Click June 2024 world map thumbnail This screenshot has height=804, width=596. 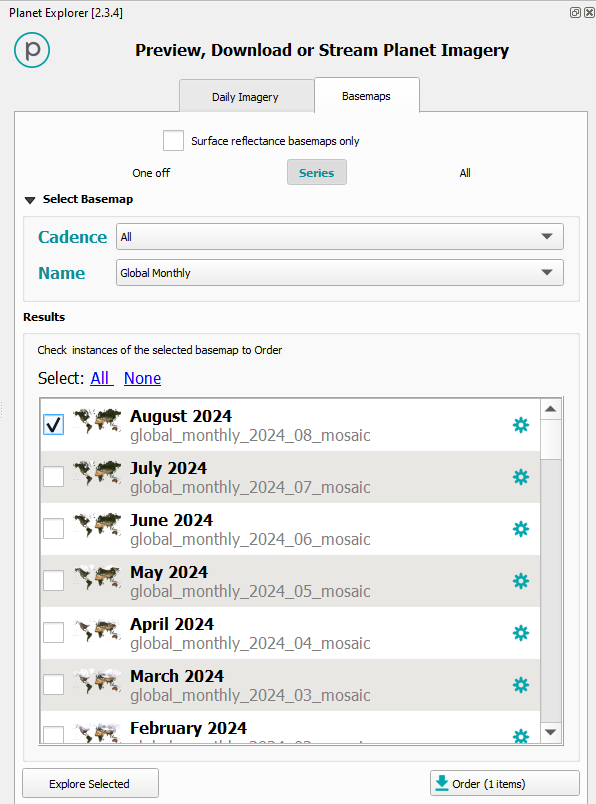pyautogui.click(x=97, y=525)
